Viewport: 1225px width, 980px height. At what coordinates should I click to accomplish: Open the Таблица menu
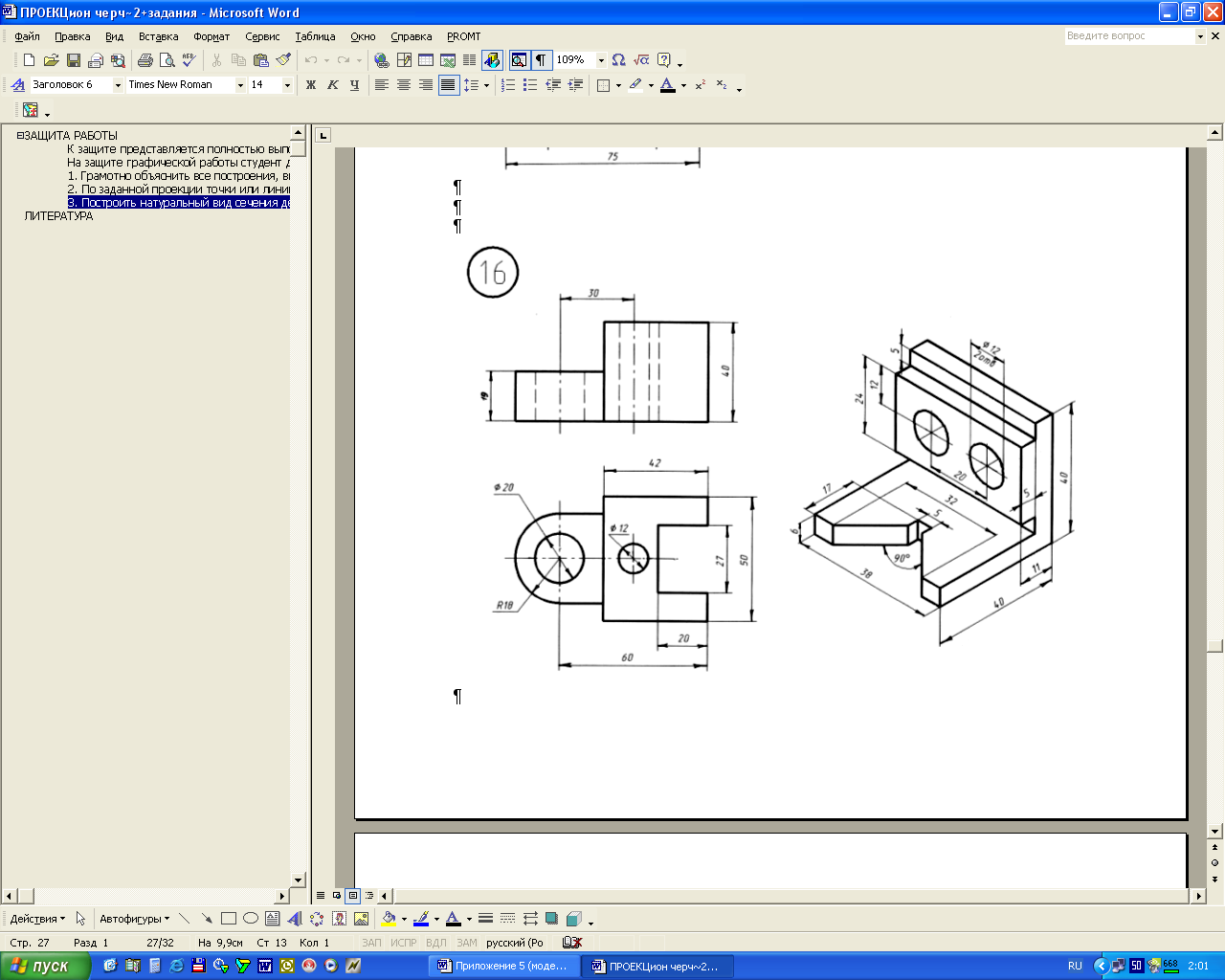[x=315, y=36]
